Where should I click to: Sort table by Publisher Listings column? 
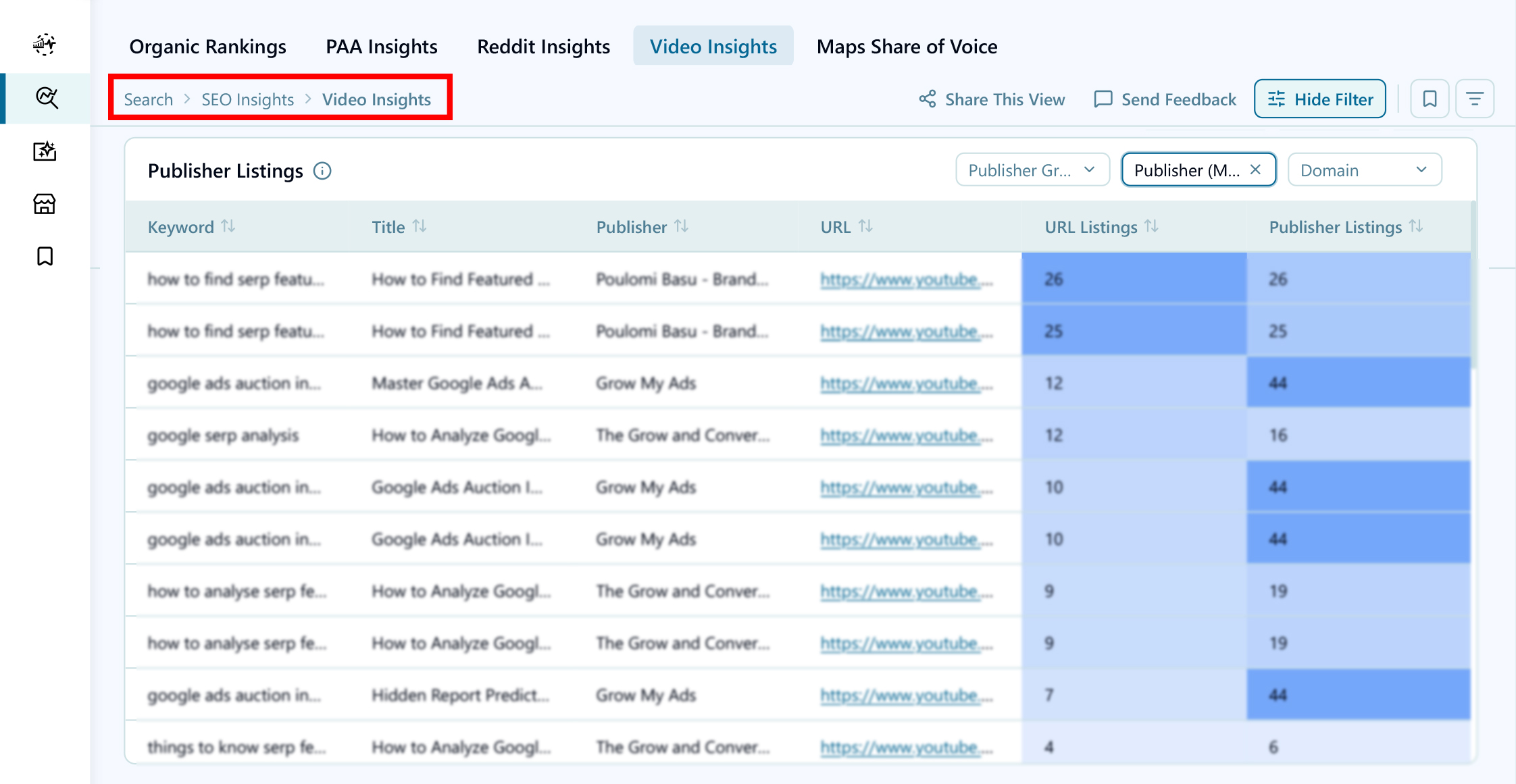point(1416,226)
